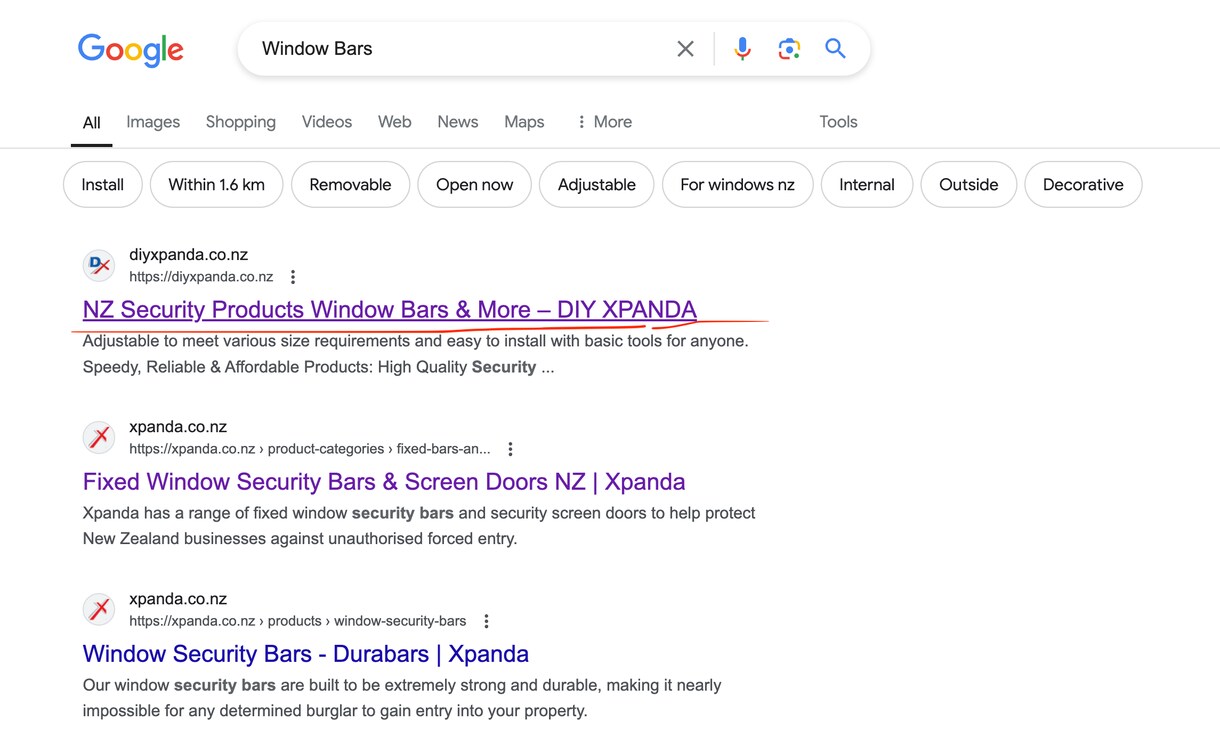Image resolution: width=1220 pixels, height=745 pixels.
Task: Click the blue magnifier search icon
Action: tap(835, 48)
